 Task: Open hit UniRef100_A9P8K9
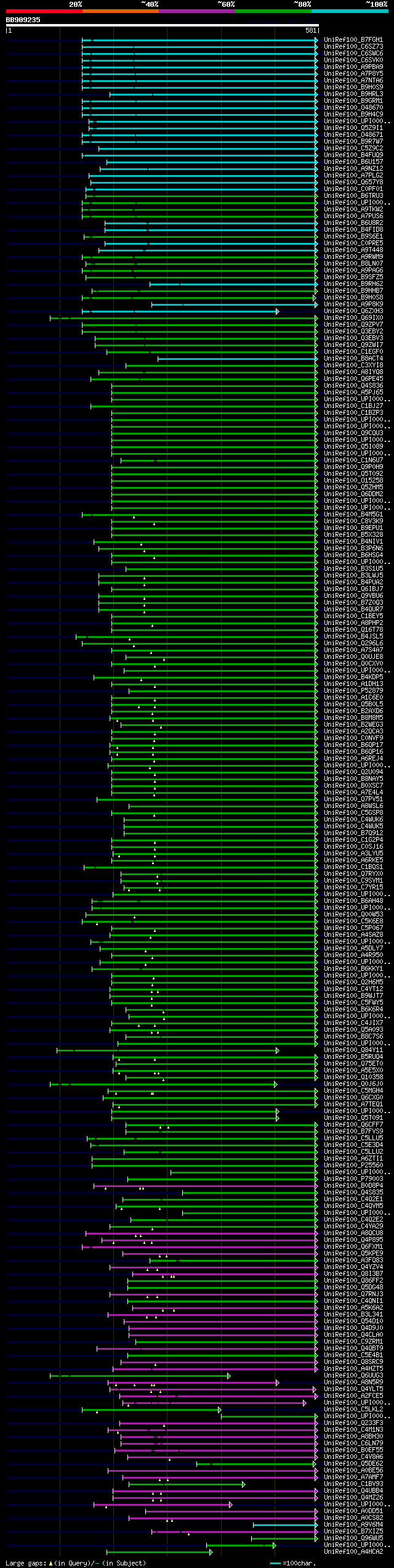pyautogui.click(x=353, y=304)
